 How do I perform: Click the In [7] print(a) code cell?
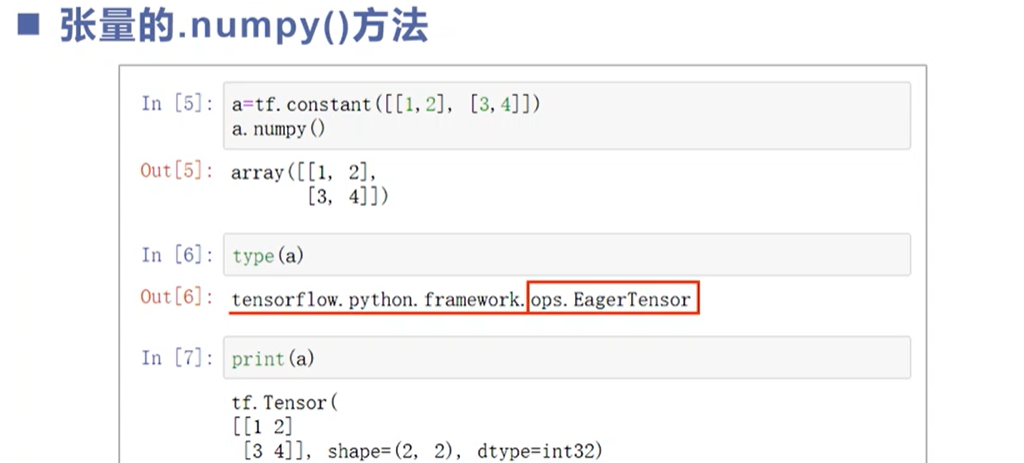pos(566,357)
